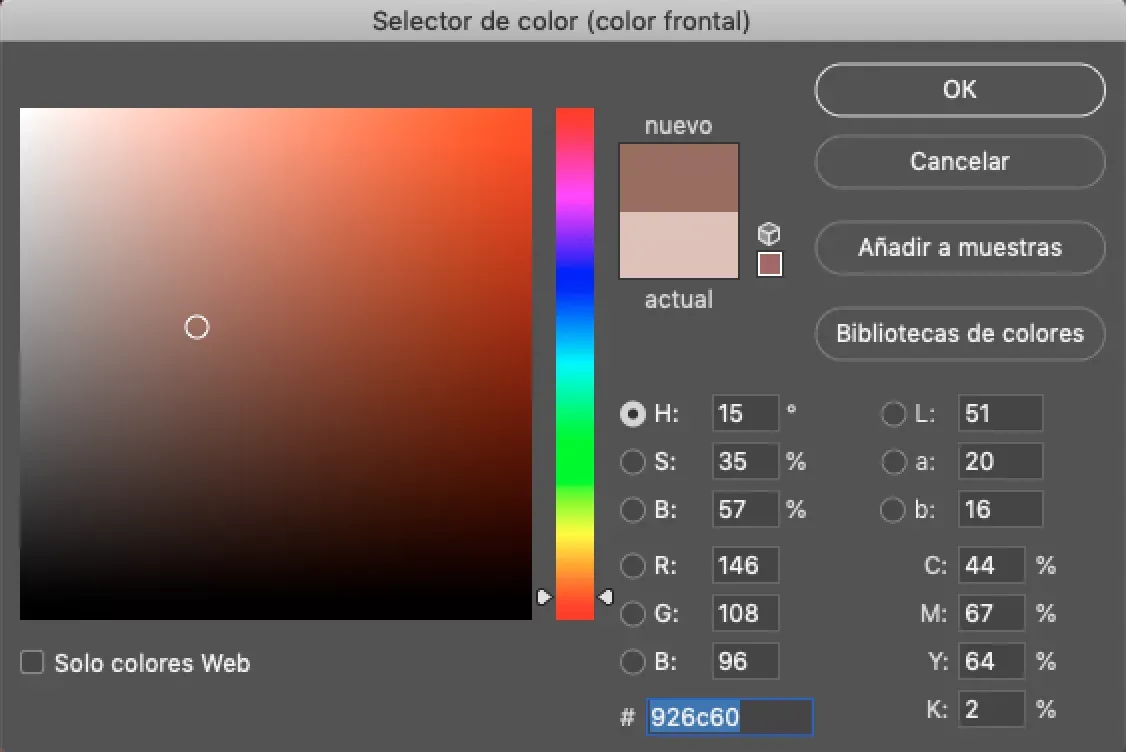
Task: Select the Lab b radio button
Action: pos(893,510)
